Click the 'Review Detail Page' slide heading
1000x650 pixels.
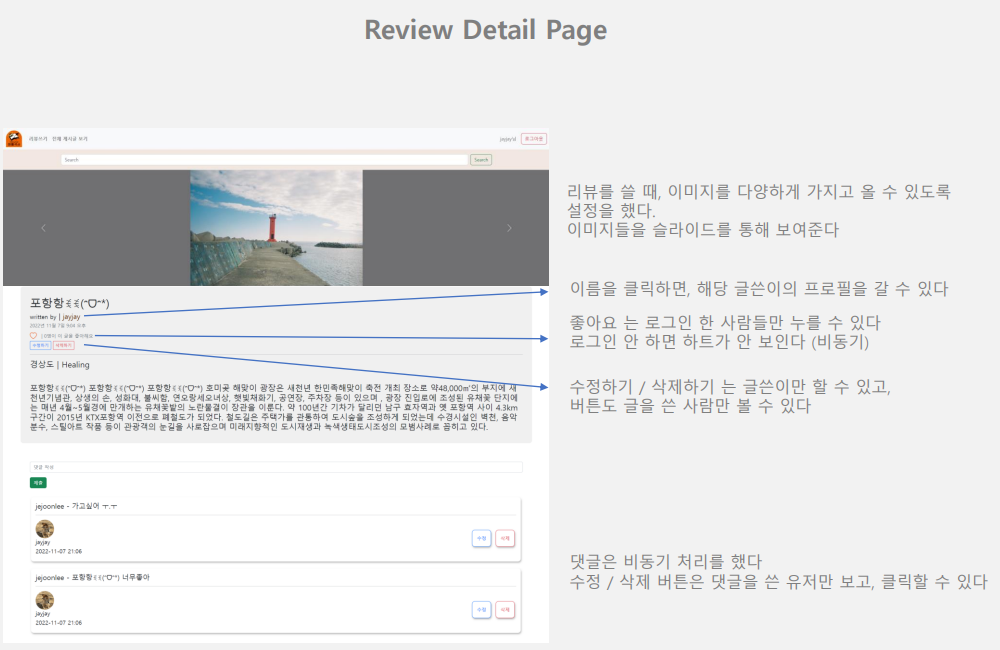tap(485, 30)
